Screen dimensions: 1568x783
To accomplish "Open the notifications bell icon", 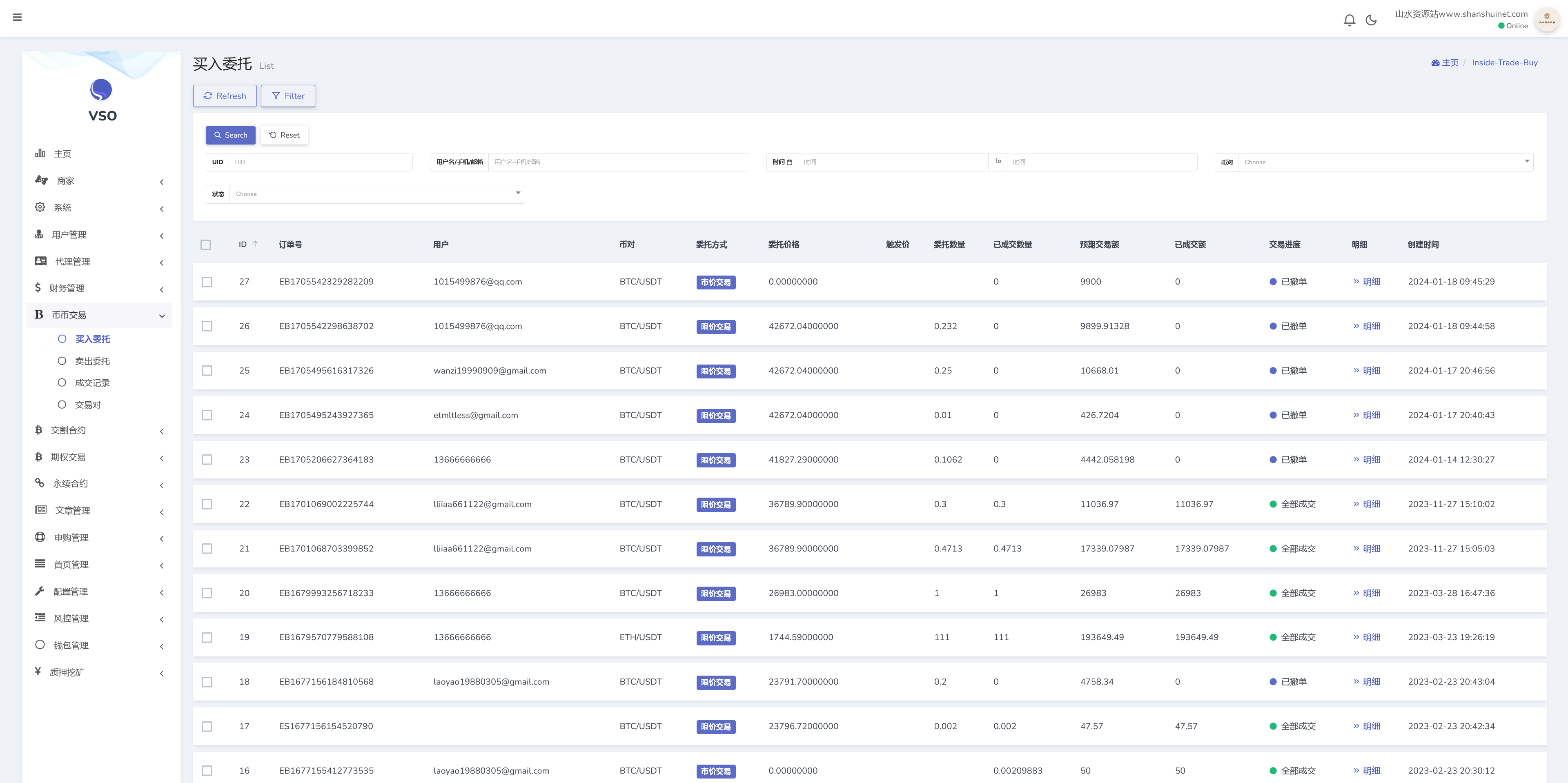I will tap(1349, 20).
